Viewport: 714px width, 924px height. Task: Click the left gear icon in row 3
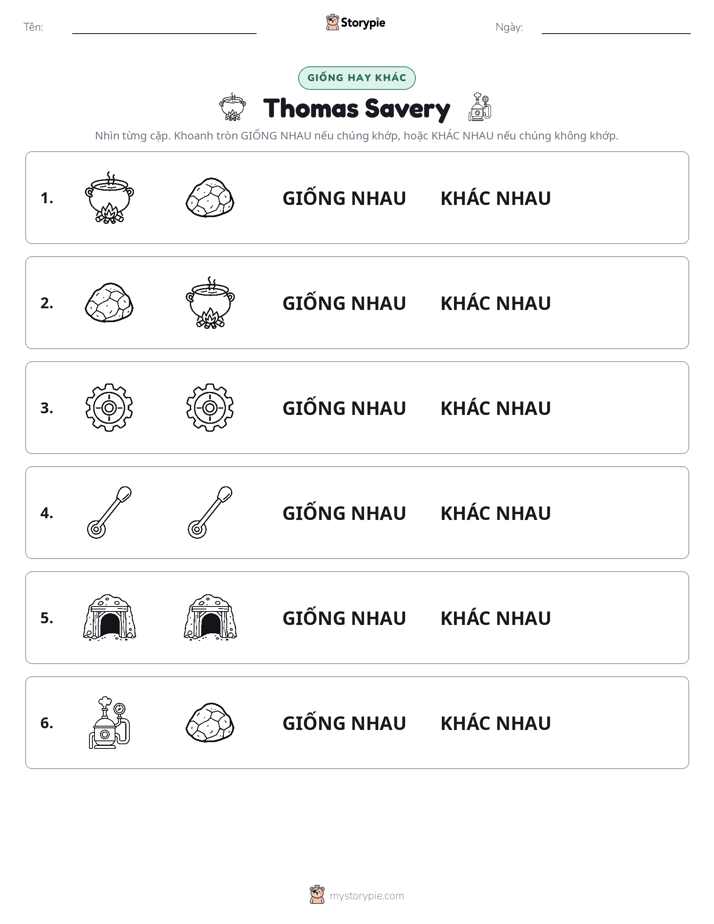coord(109,408)
